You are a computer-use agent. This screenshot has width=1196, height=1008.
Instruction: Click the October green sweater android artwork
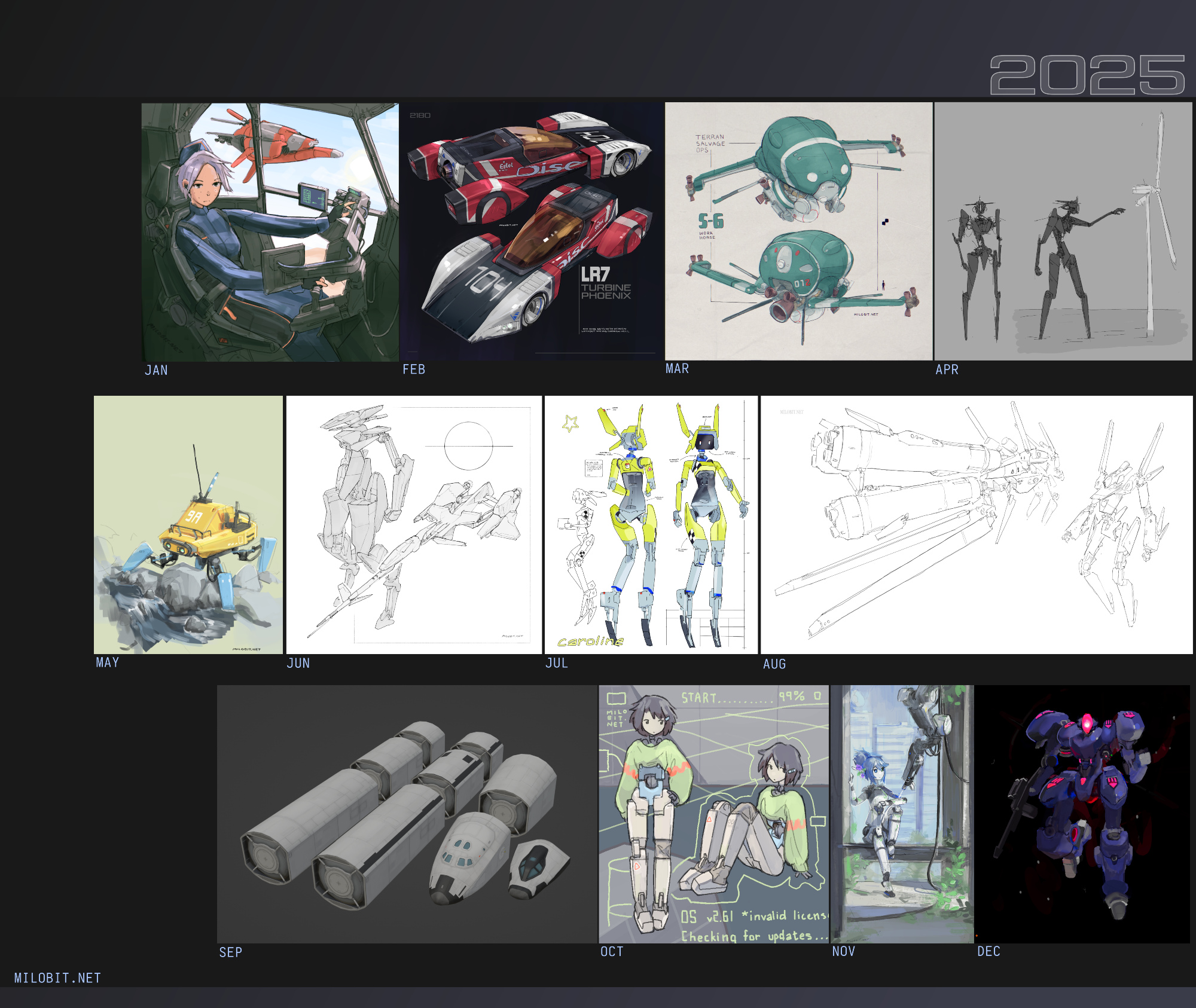tap(713, 814)
